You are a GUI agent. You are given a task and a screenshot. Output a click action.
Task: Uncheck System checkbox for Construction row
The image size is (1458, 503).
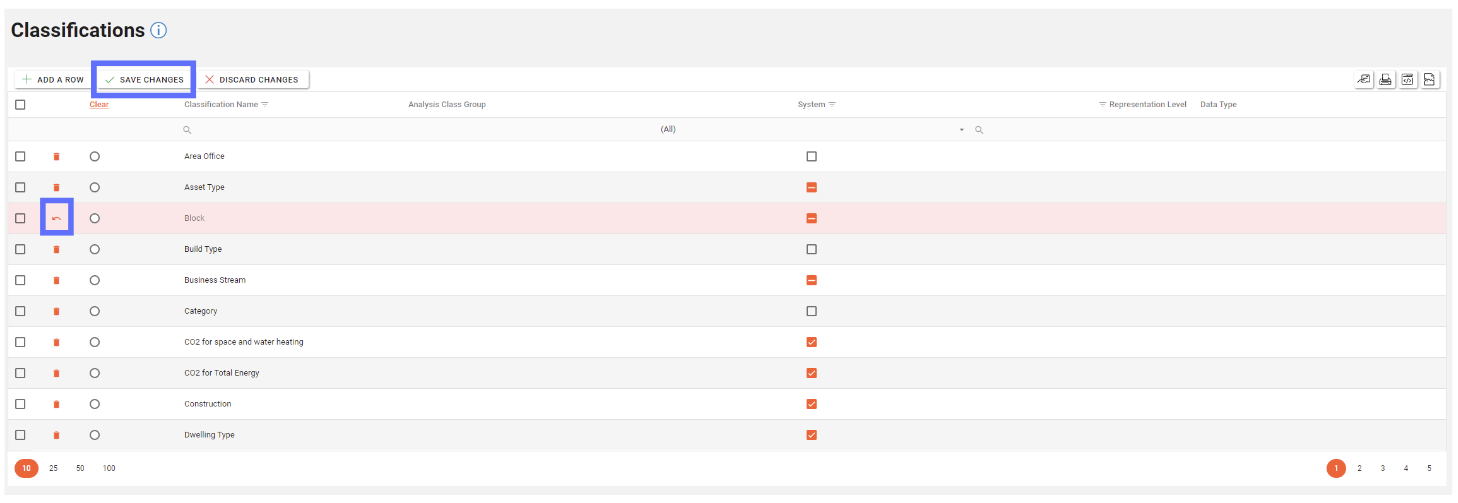[811, 404]
